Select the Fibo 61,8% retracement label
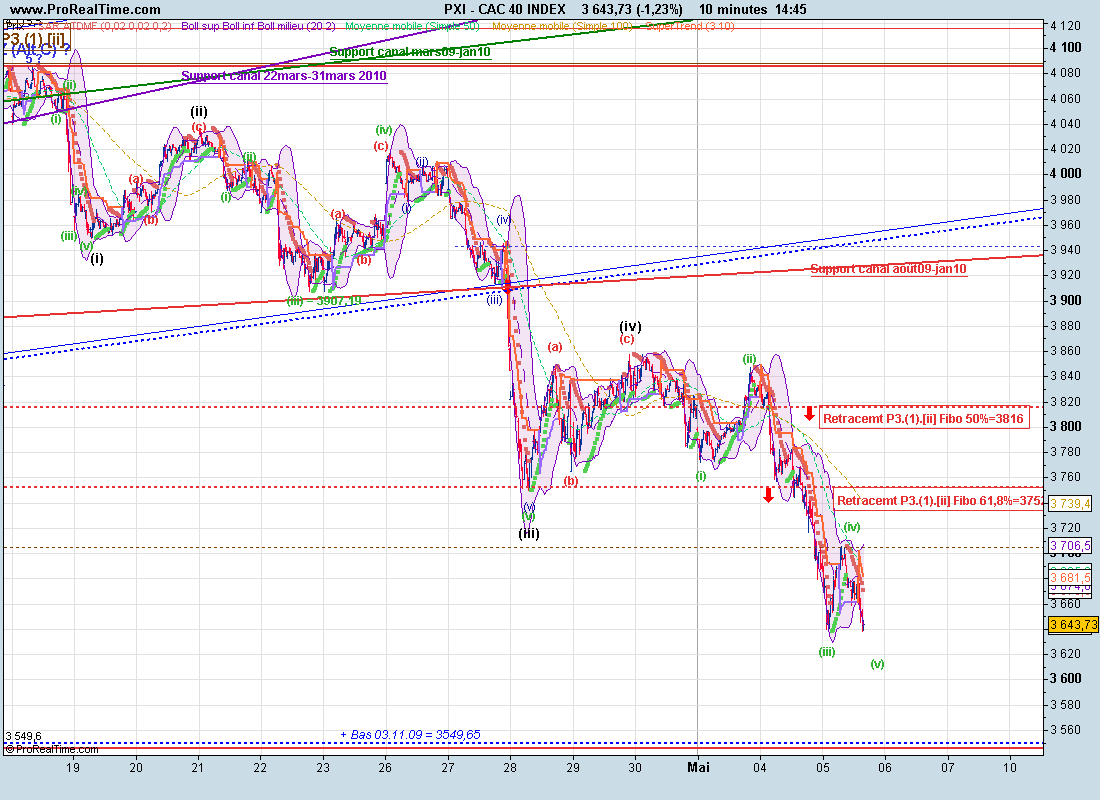Screen dimensions: 1100x800 pyautogui.click(x=939, y=500)
